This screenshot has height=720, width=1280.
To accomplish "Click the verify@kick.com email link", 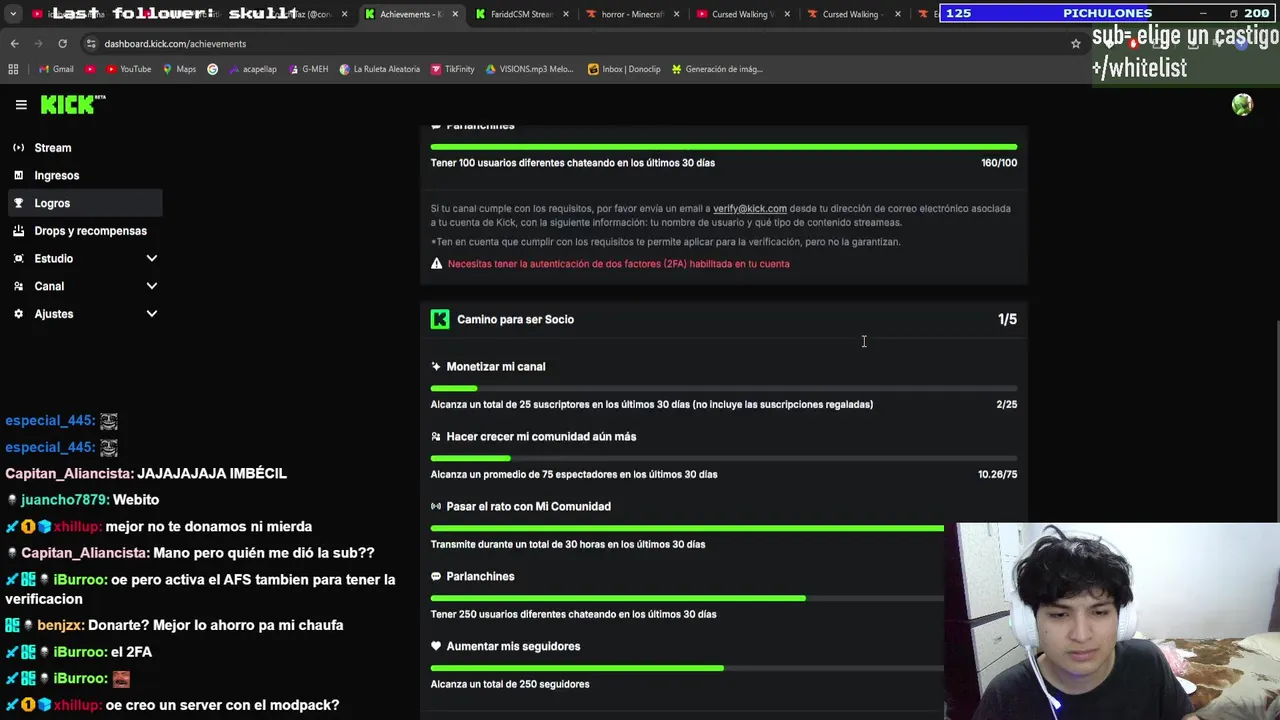I will 750,209.
